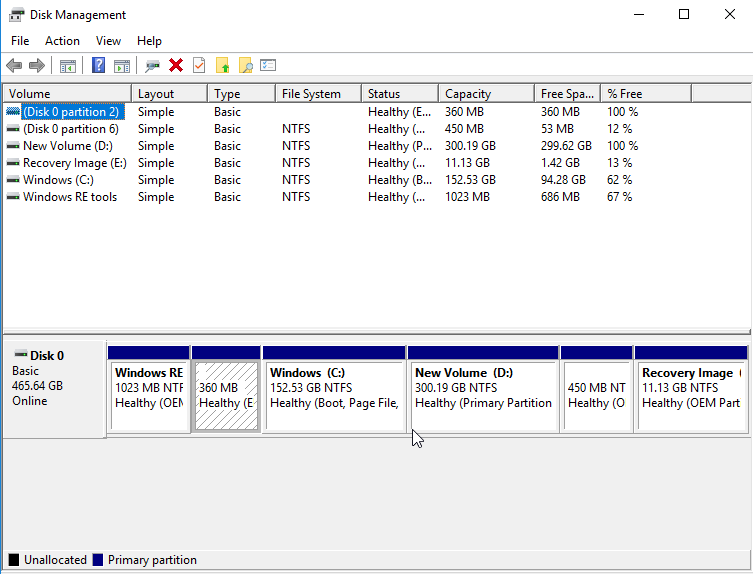The width and height of the screenshot is (753, 574).
Task: Click the Forward arrow toolbar icon
Action: click(x=37, y=66)
